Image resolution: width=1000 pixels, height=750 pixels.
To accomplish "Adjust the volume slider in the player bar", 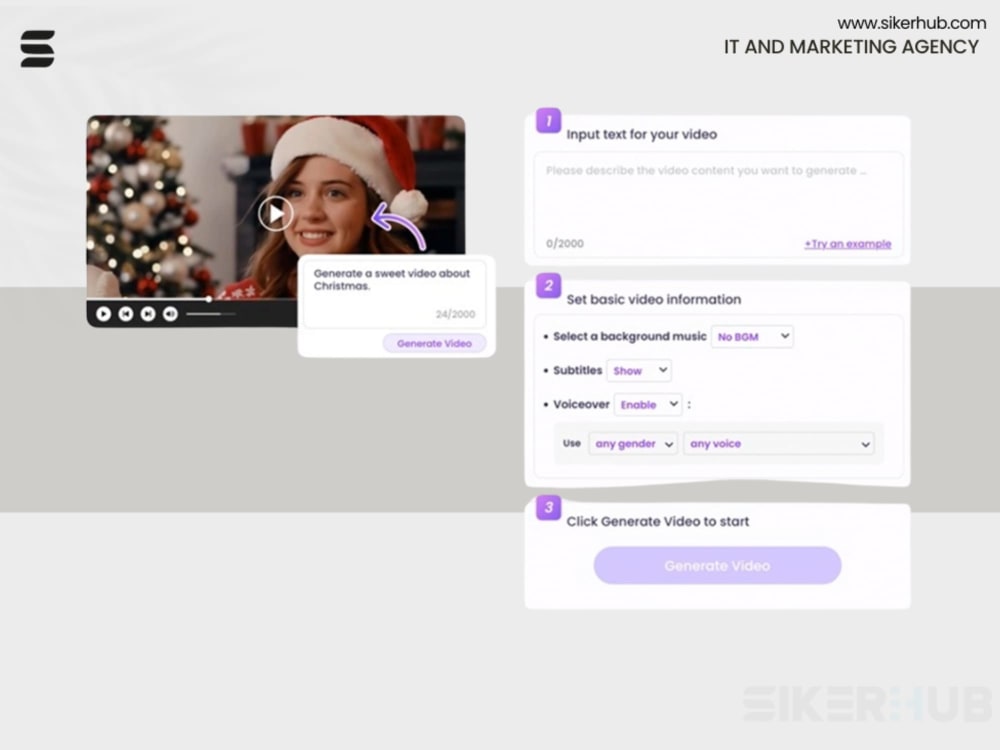I will tap(210, 314).
